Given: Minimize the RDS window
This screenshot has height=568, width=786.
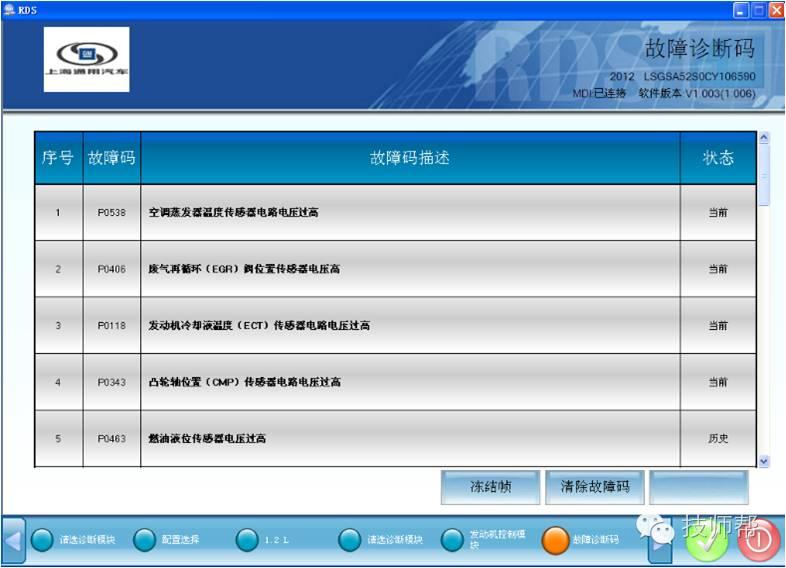Looking at the screenshot, I should coord(741,10).
